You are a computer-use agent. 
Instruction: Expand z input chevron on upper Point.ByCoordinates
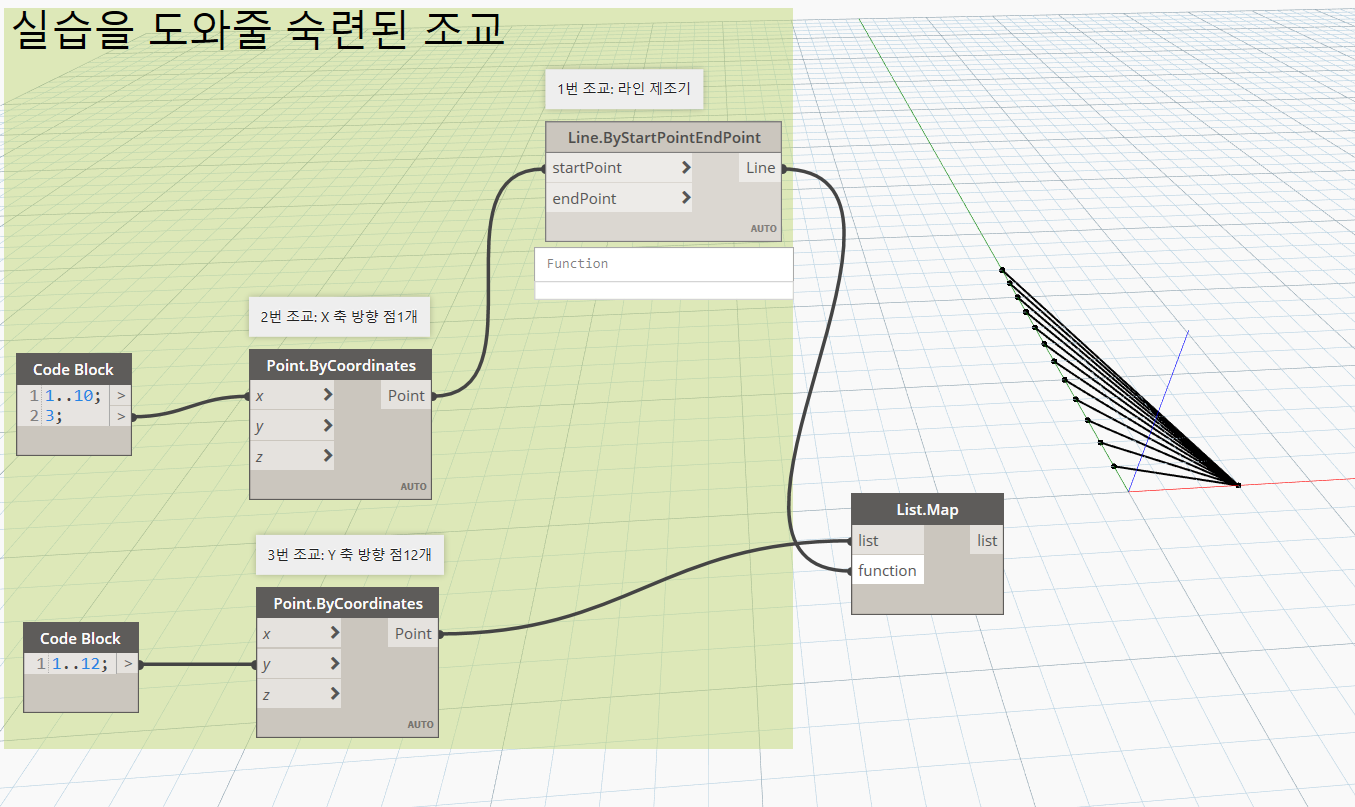pyautogui.click(x=328, y=456)
